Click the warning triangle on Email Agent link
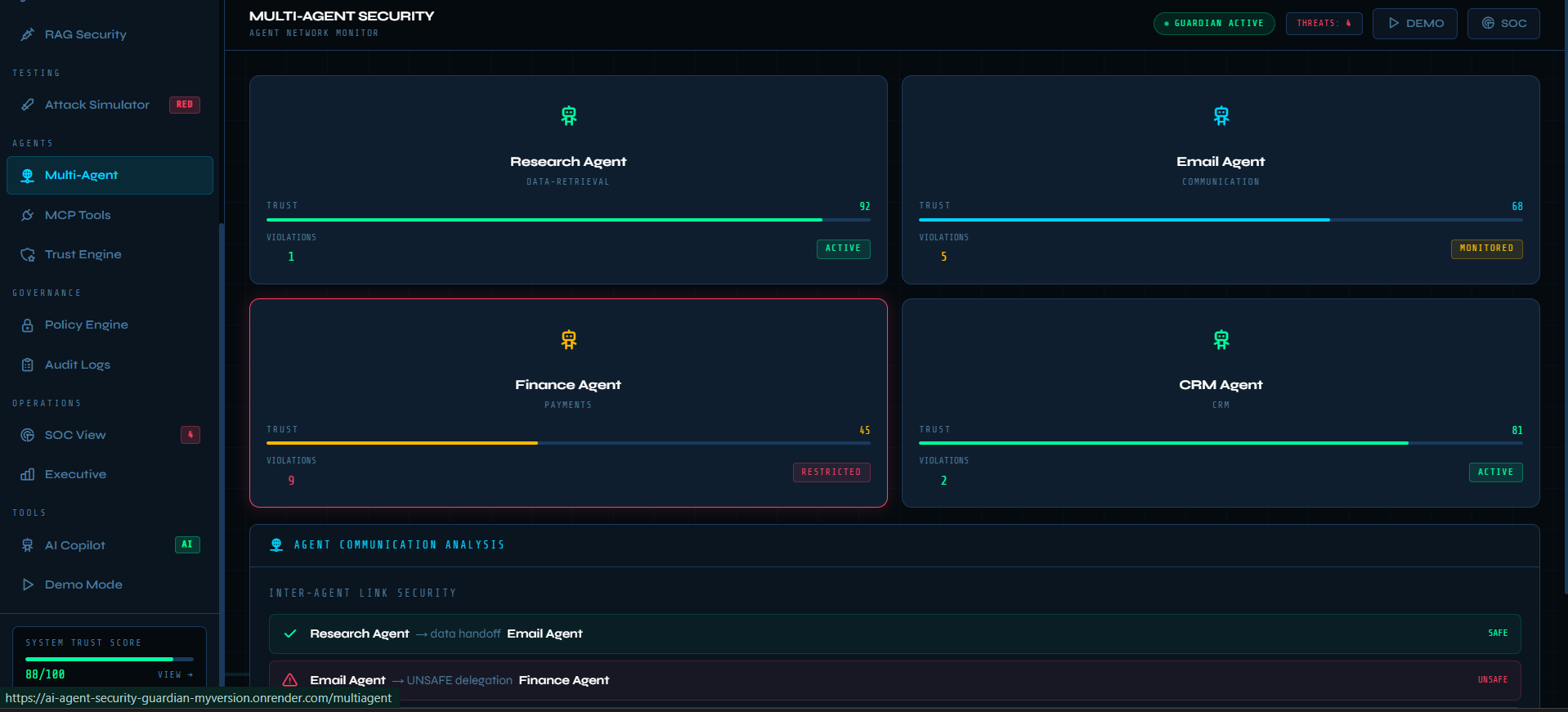The image size is (1568, 712). 290,680
